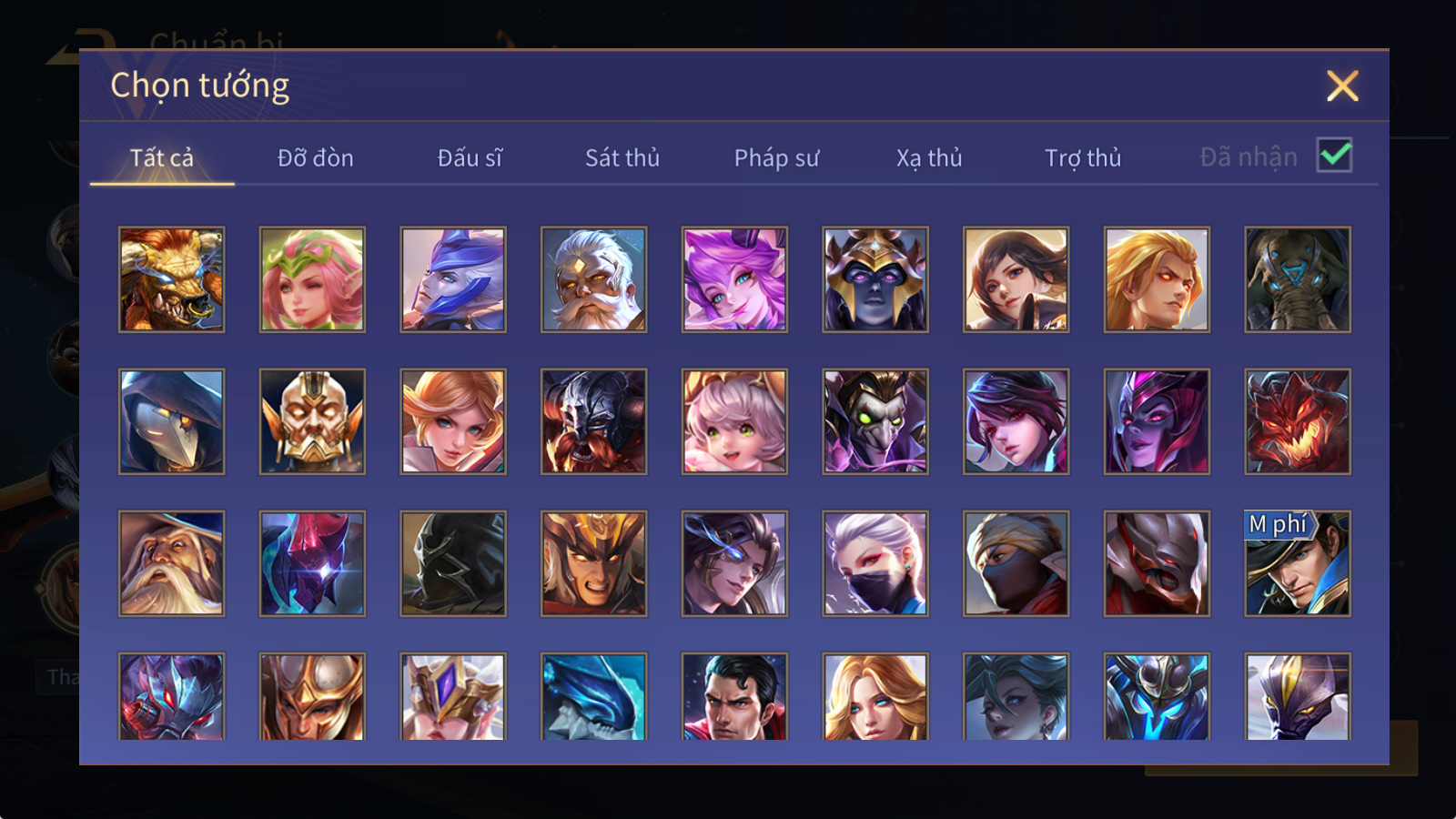Pick the black-masked white-haired ninja hero
This screenshot has height=819, width=1456.
(875, 563)
